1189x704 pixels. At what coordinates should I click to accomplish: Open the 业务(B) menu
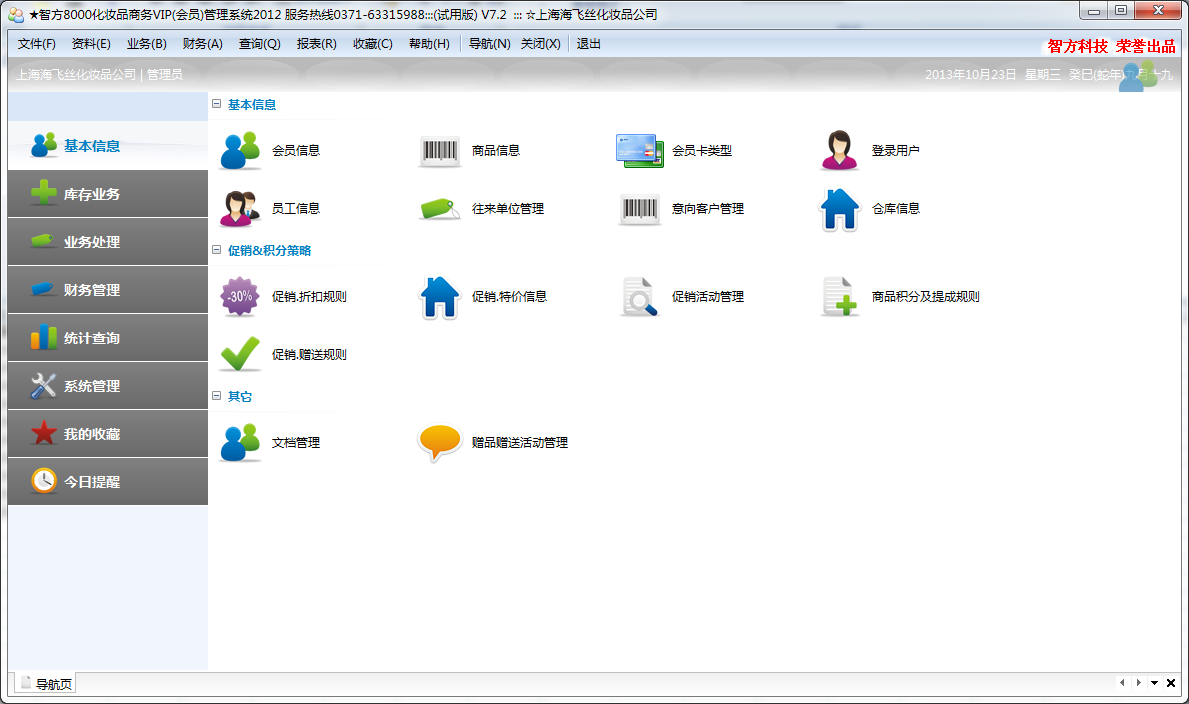(146, 44)
